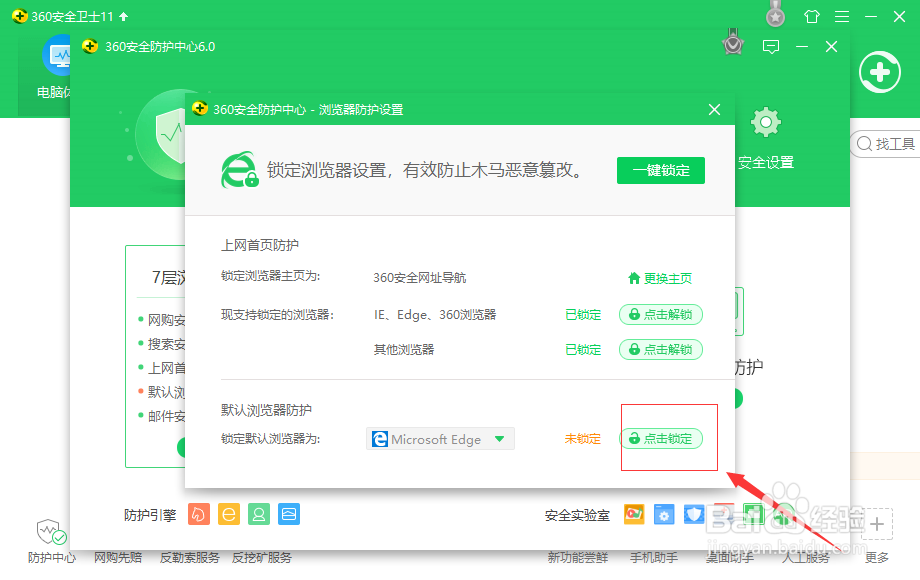This screenshot has height=580, width=920.
Task: Select the green person protection engine icon
Action: point(259,514)
